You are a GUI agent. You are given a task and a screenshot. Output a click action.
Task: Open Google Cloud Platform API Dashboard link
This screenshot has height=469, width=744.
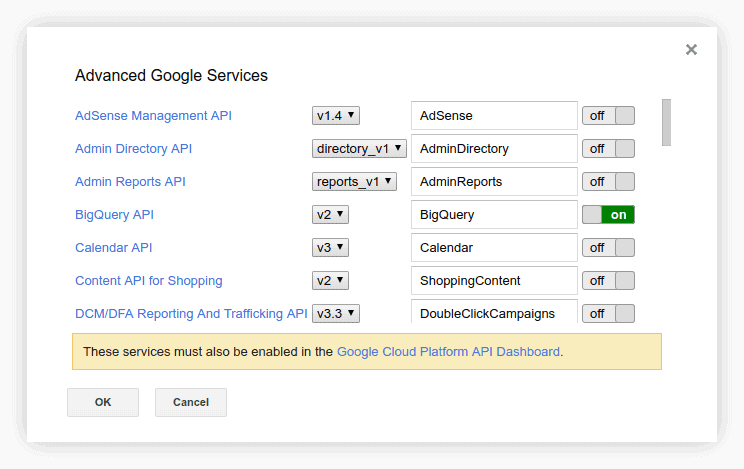click(448, 352)
